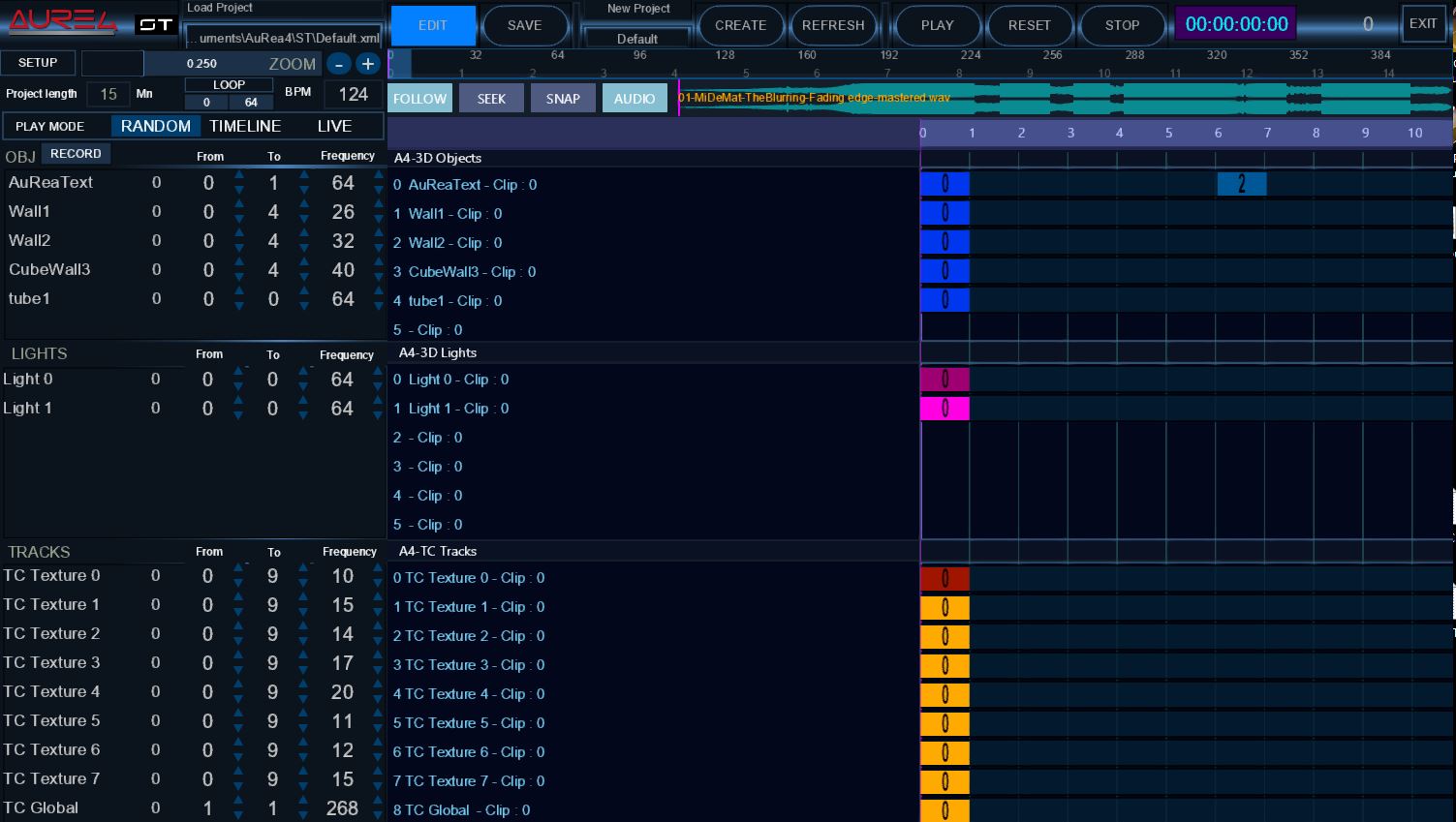Increase TC Texture 0 frequency up arrow
Screen dimensions: 1456x822
coord(378,568)
